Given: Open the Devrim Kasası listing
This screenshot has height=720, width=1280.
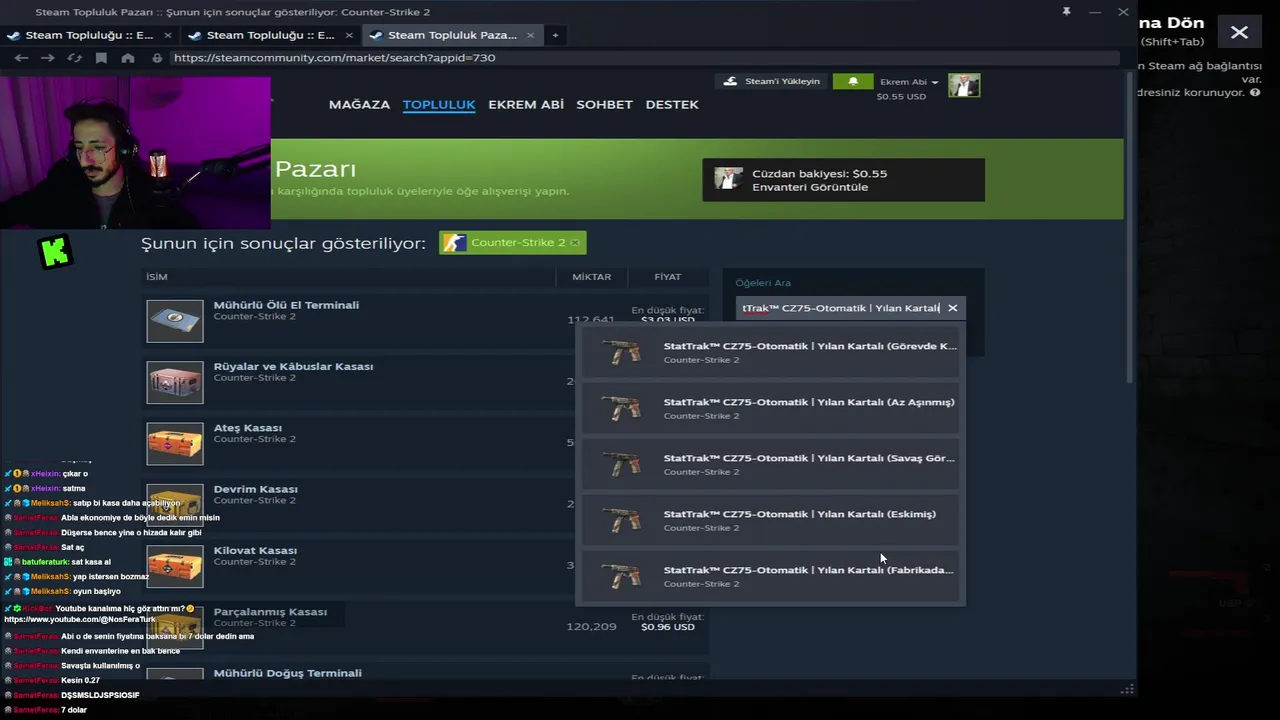Looking at the screenshot, I should (x=425, y=504).
